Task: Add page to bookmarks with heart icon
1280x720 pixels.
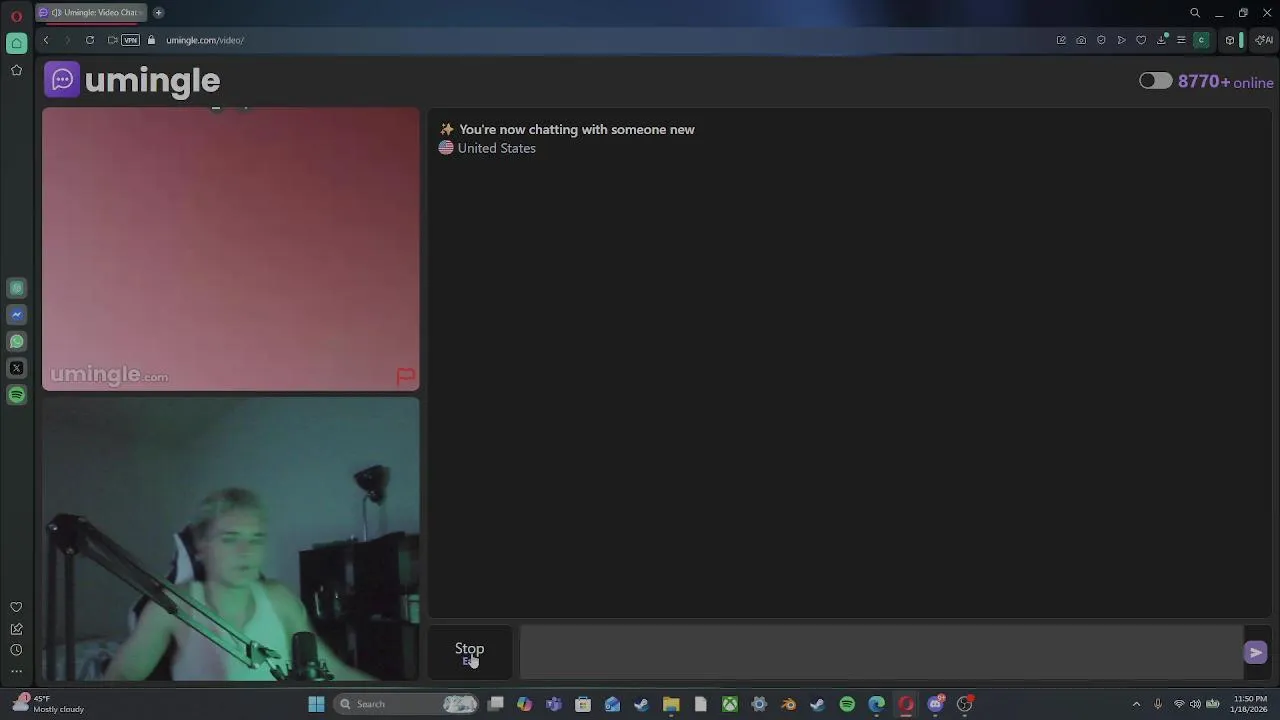Action: tap(1141, 40)
